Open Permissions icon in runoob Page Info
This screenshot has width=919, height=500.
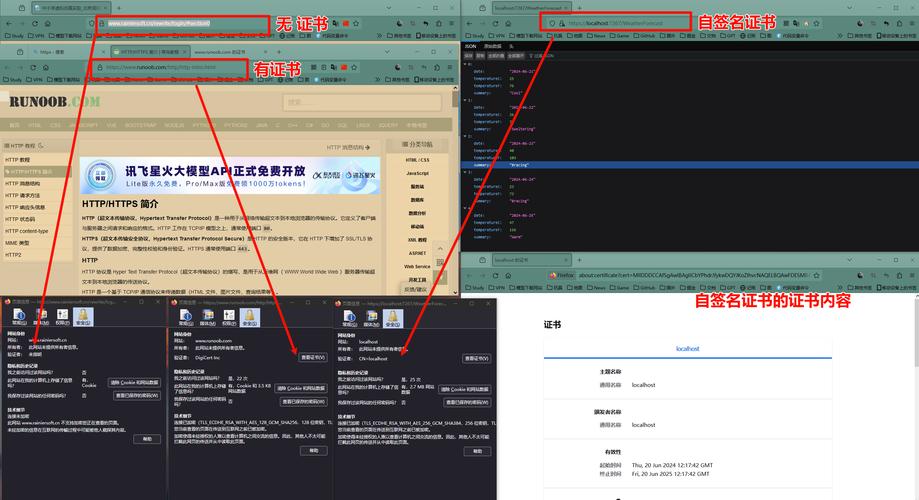(229, 317)
